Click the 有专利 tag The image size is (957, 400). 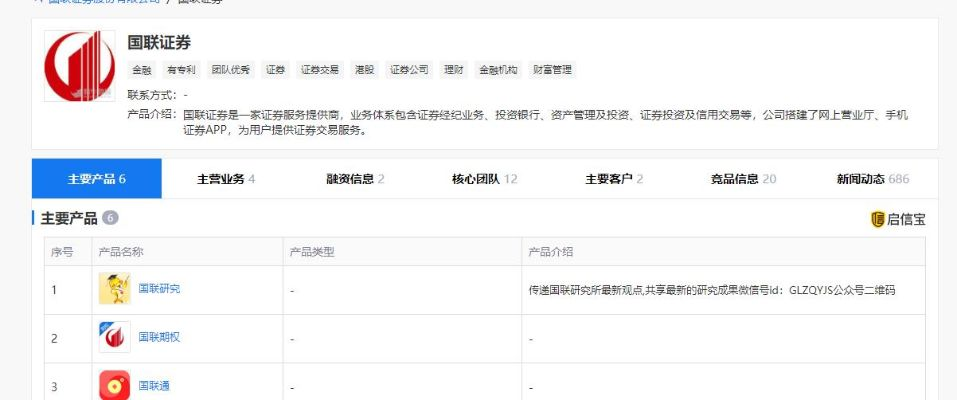tap(181, 70)
